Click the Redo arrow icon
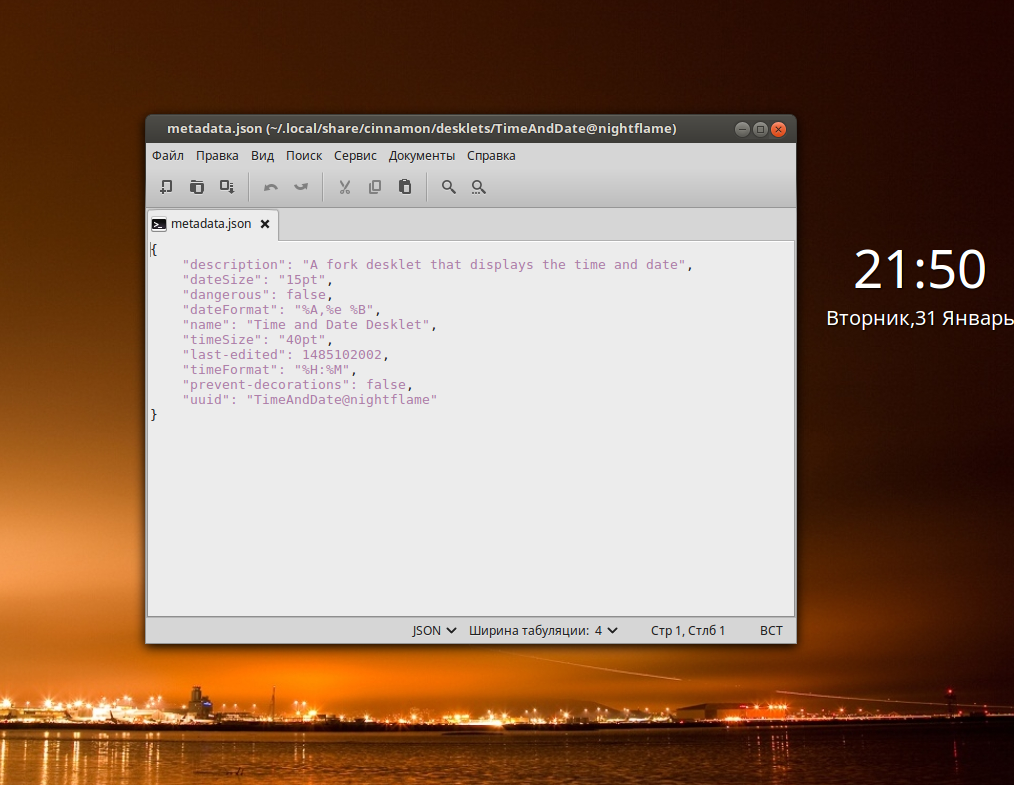The width and height of the screenshot is (1014, 785). (300, 187)
